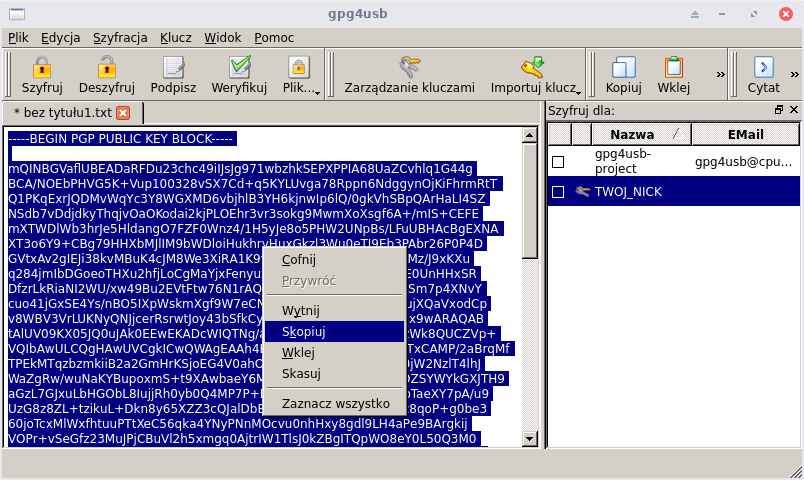
Task: Expand the Plik... dropdown arrow
Action: [x=317, y=93]
